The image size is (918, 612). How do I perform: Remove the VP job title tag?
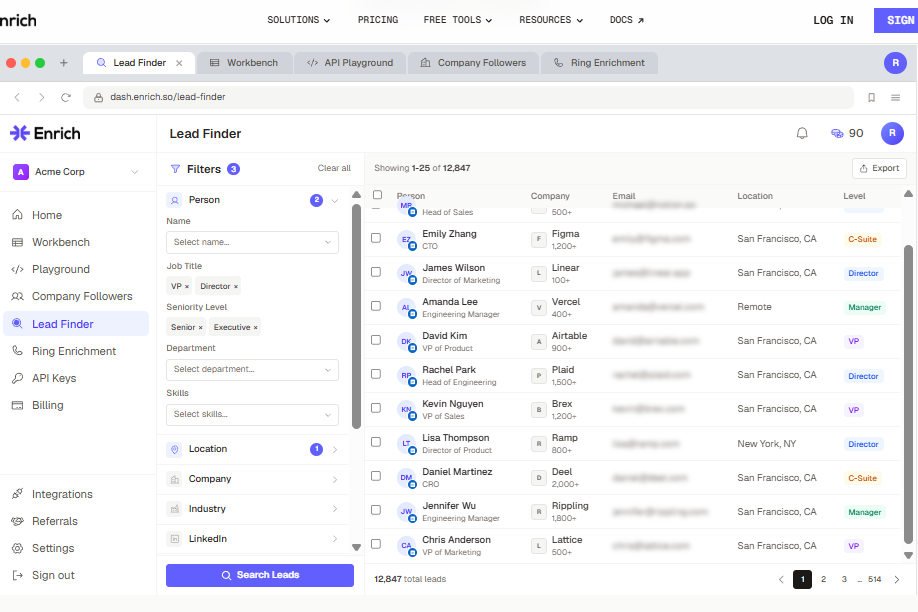coord(187,286)
